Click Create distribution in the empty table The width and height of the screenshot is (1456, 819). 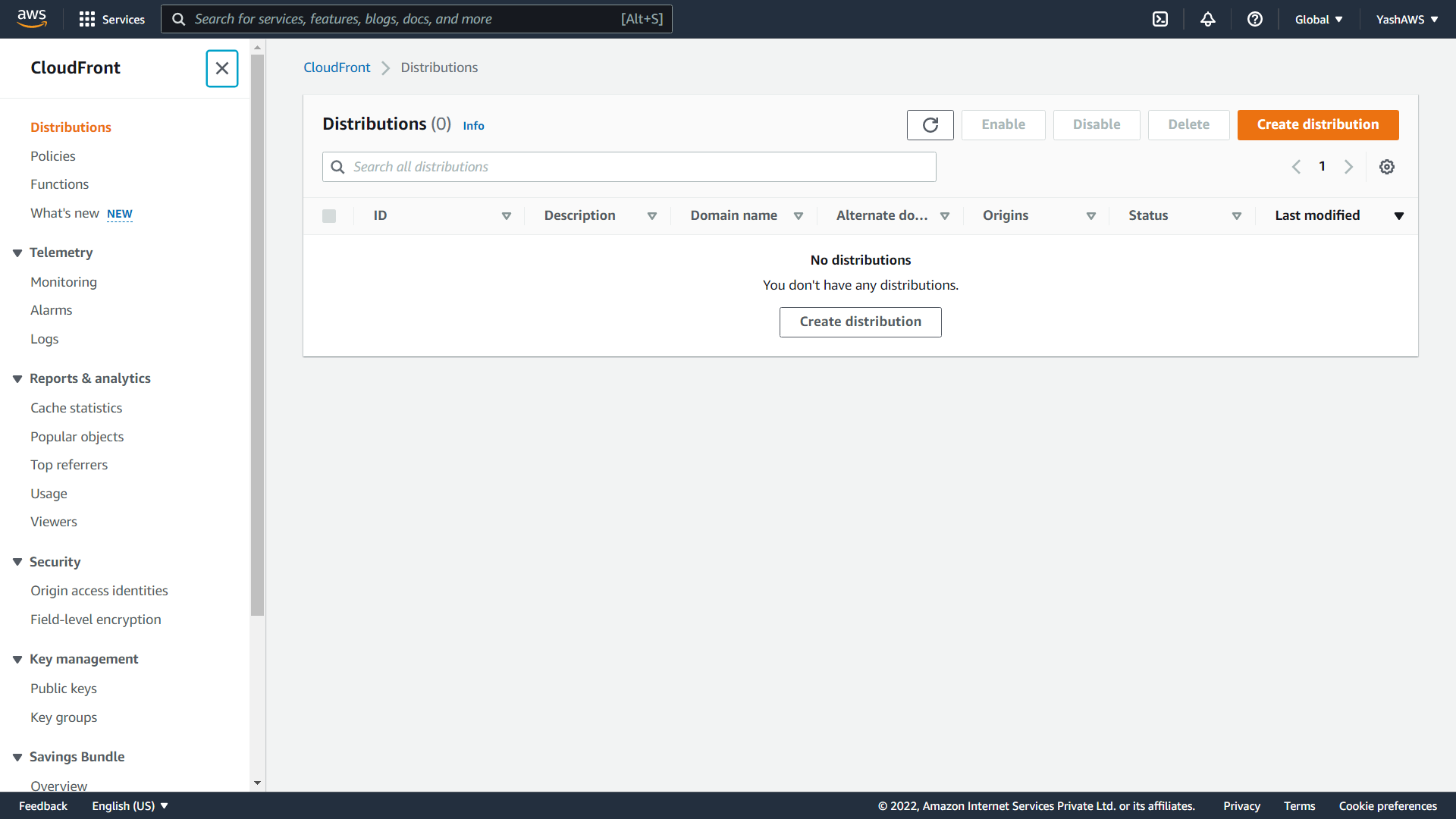861,322
